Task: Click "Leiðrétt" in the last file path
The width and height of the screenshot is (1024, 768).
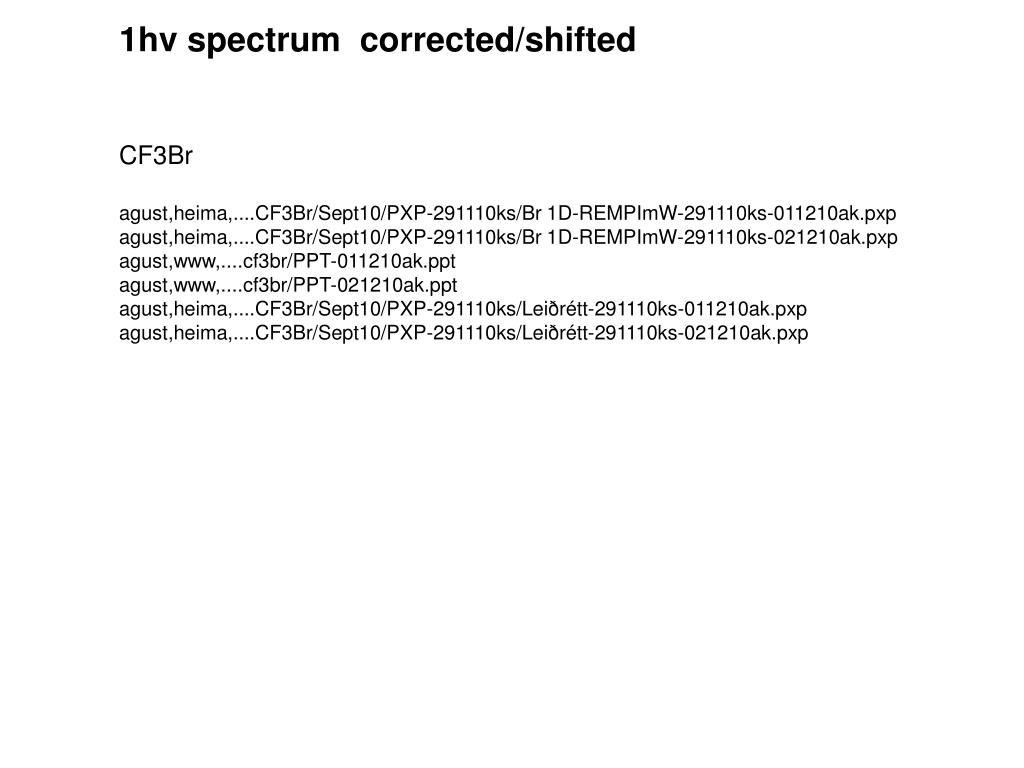Action: (556, 334)
